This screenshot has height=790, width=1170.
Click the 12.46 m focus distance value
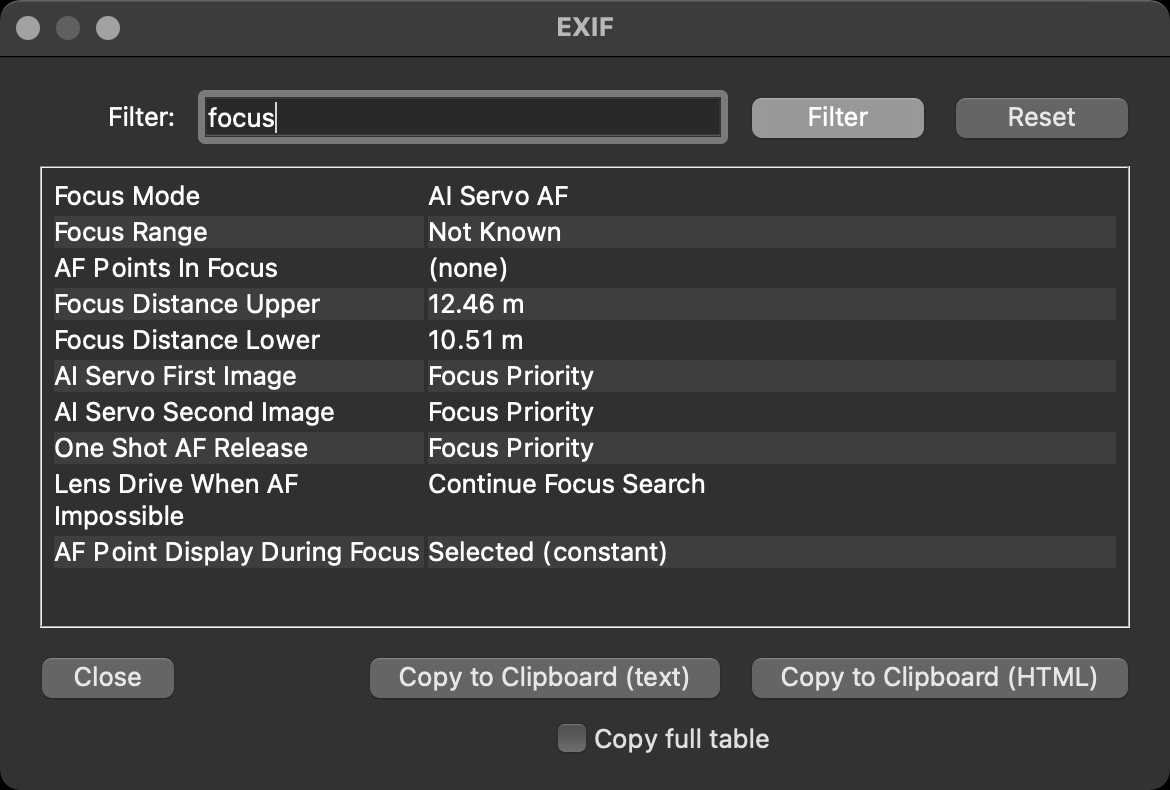tap(476, 304)
